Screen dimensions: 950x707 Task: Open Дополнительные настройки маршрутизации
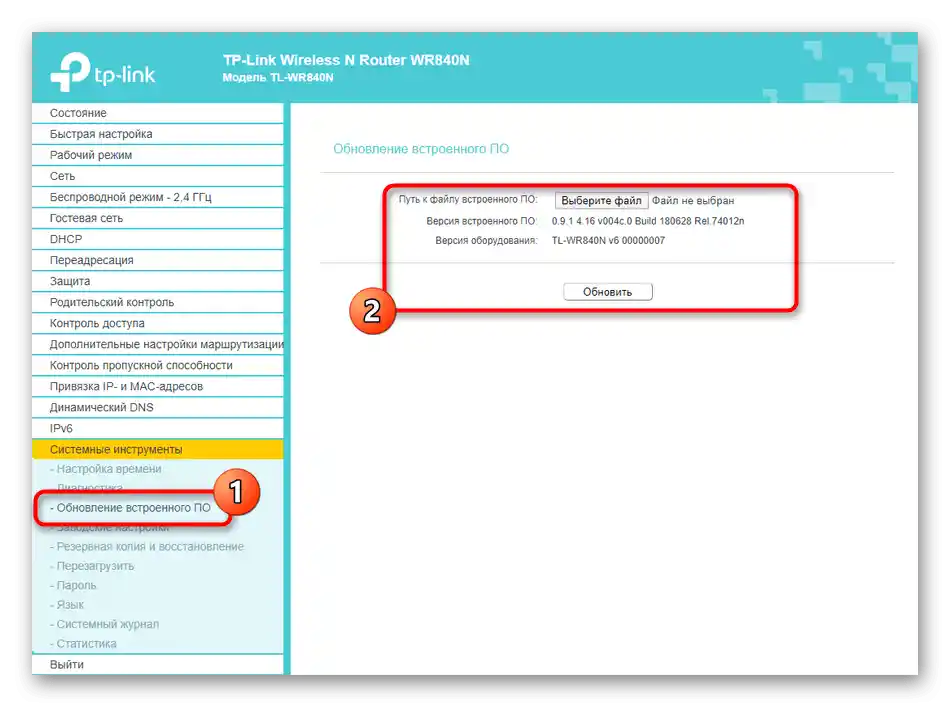[158, 344]
